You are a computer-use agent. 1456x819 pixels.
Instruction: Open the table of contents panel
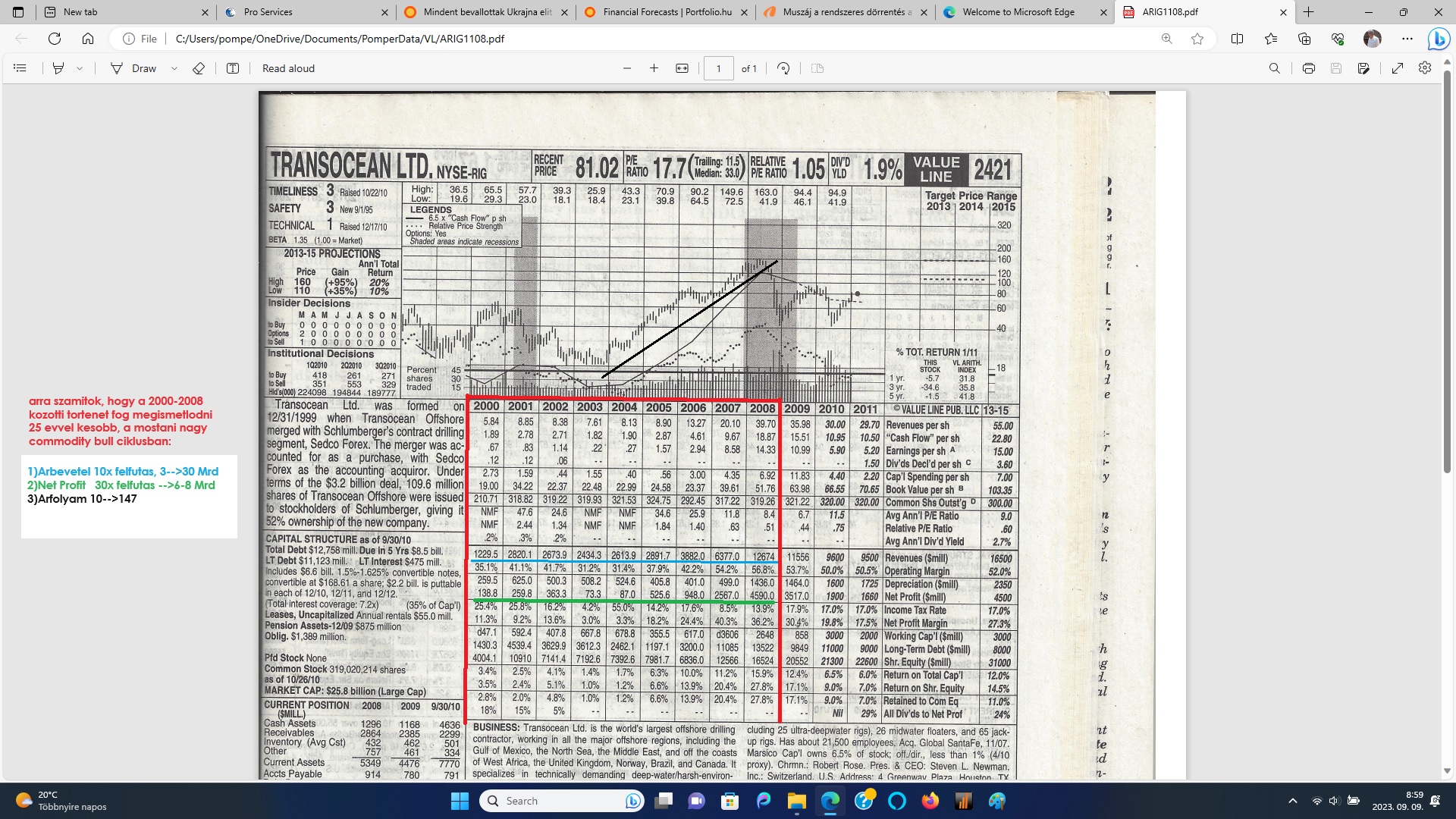click(20, 68)
